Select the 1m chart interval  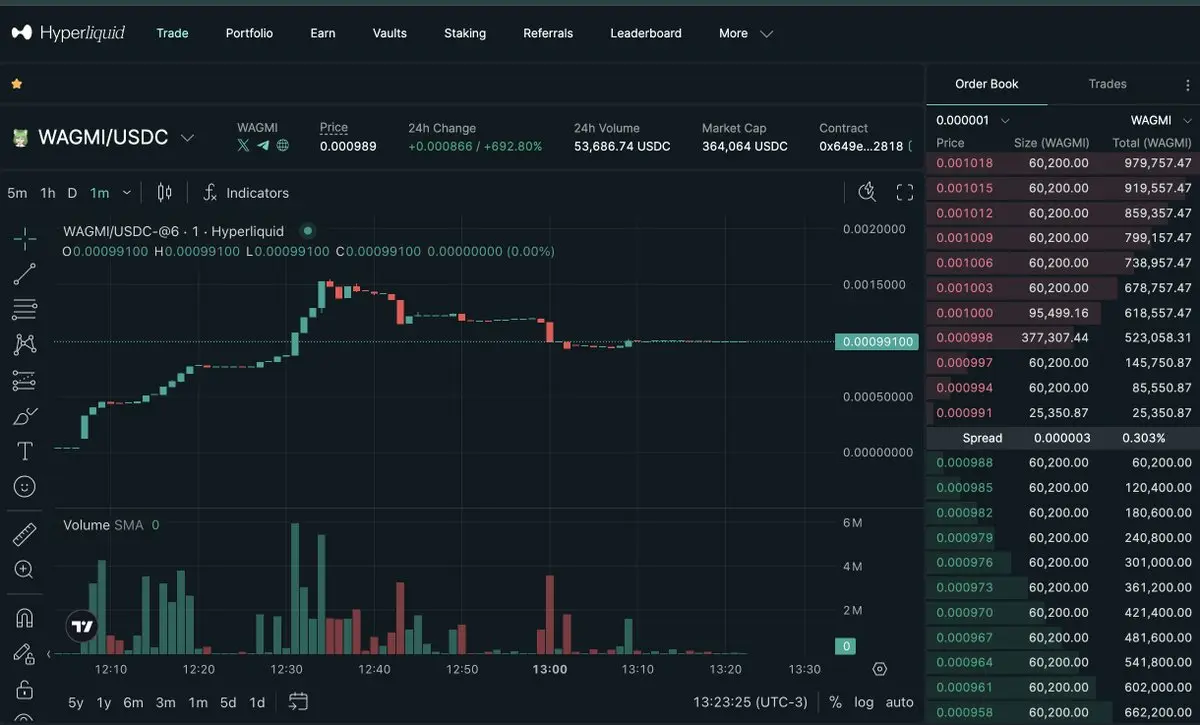(x=99, y=193)
